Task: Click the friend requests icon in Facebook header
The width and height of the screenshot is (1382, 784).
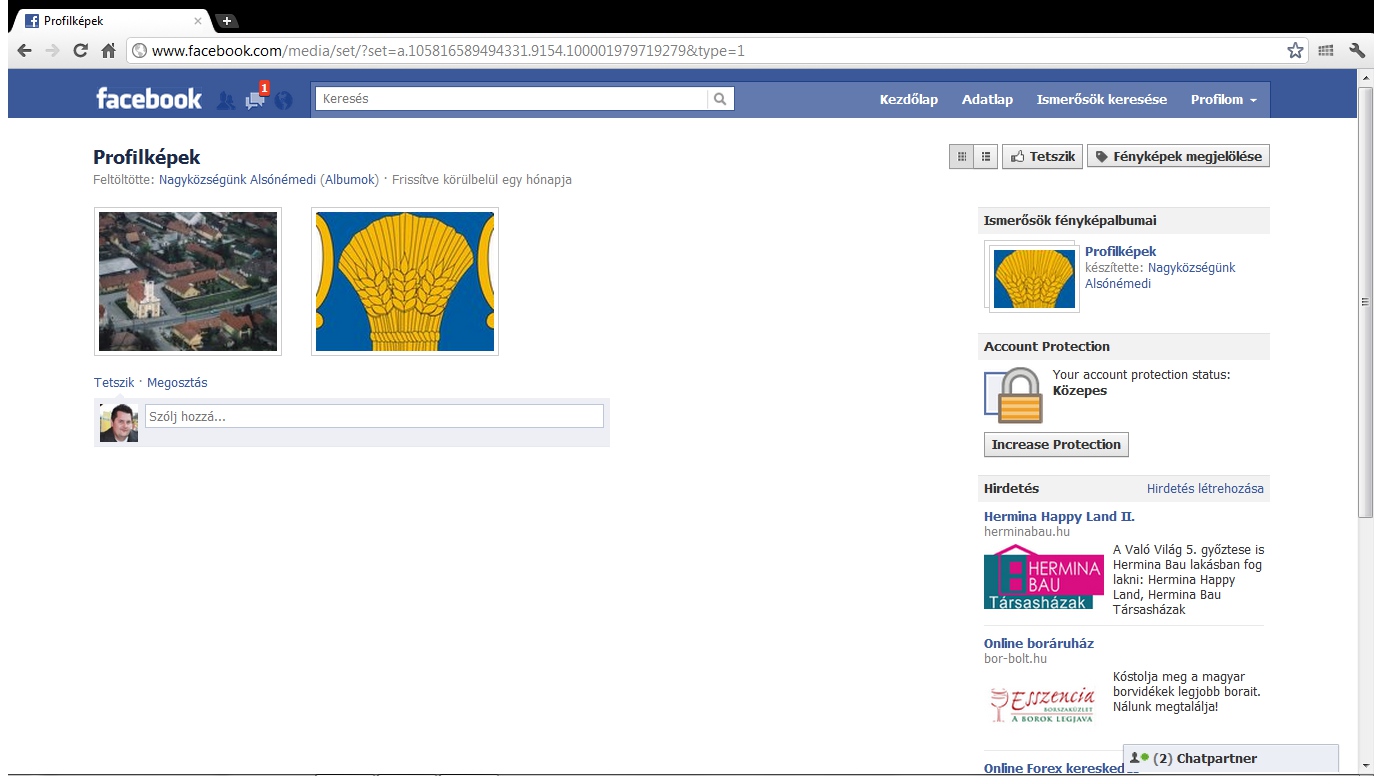Action: pyautogui.click(x=226, y=100)
